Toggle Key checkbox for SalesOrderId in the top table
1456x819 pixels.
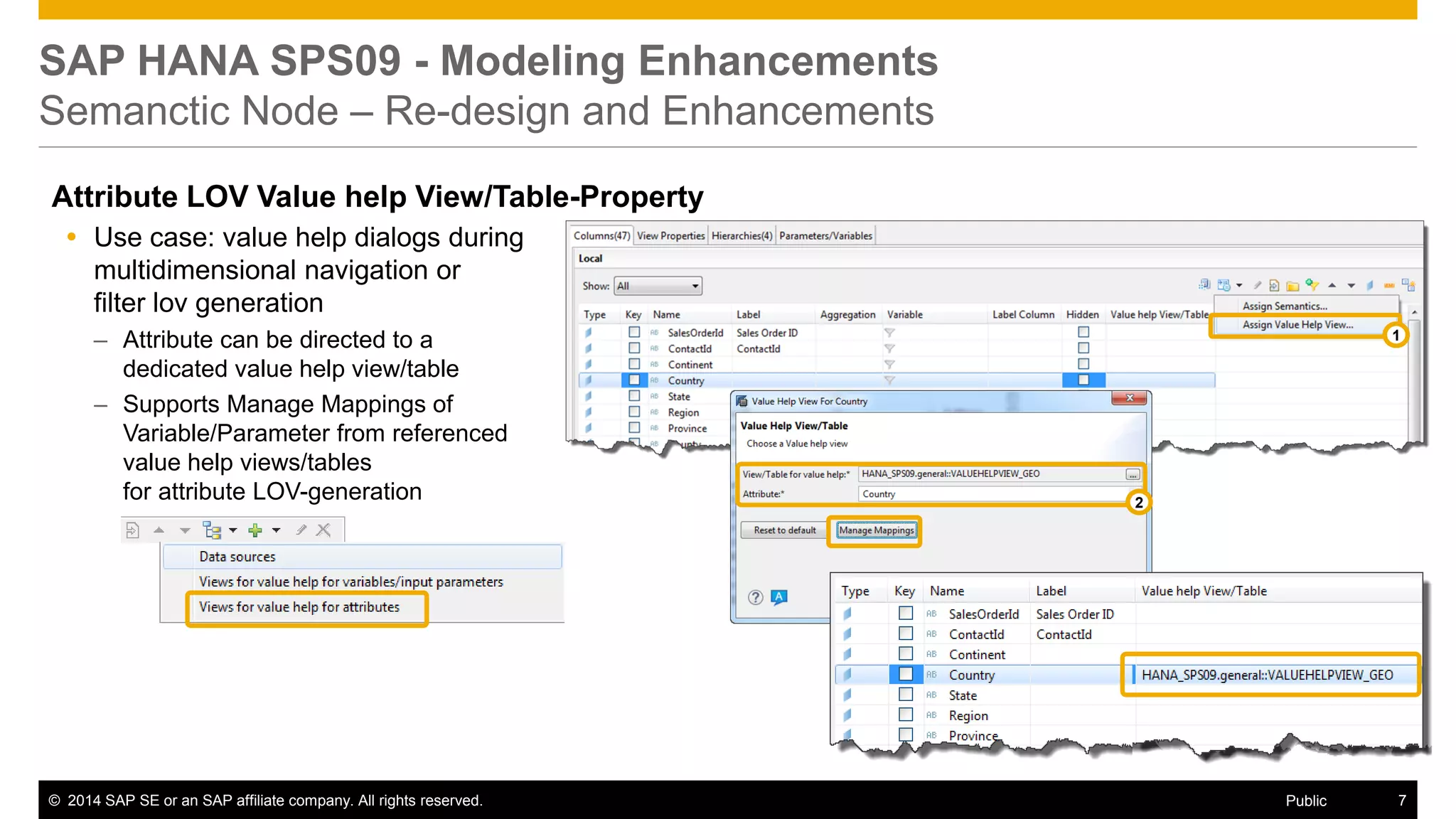pyautogui.click(x=634, y=332)
